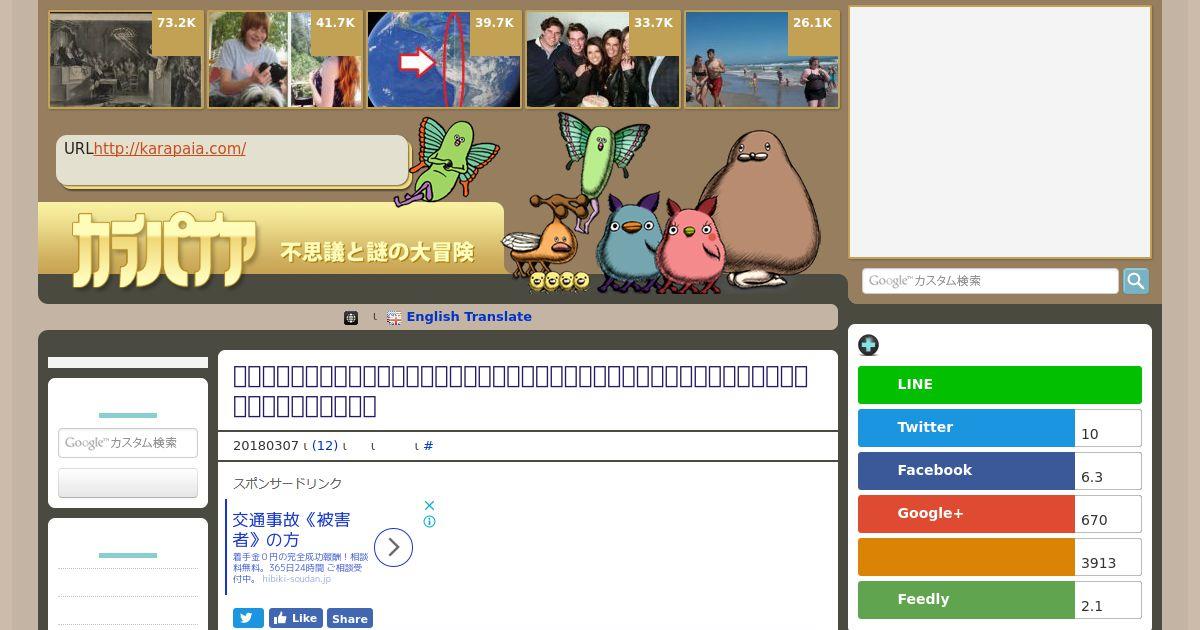This screenshot has width=1200, height=630.
Task: Share via the Facebook sidebar button
Action: coord(966,471)
